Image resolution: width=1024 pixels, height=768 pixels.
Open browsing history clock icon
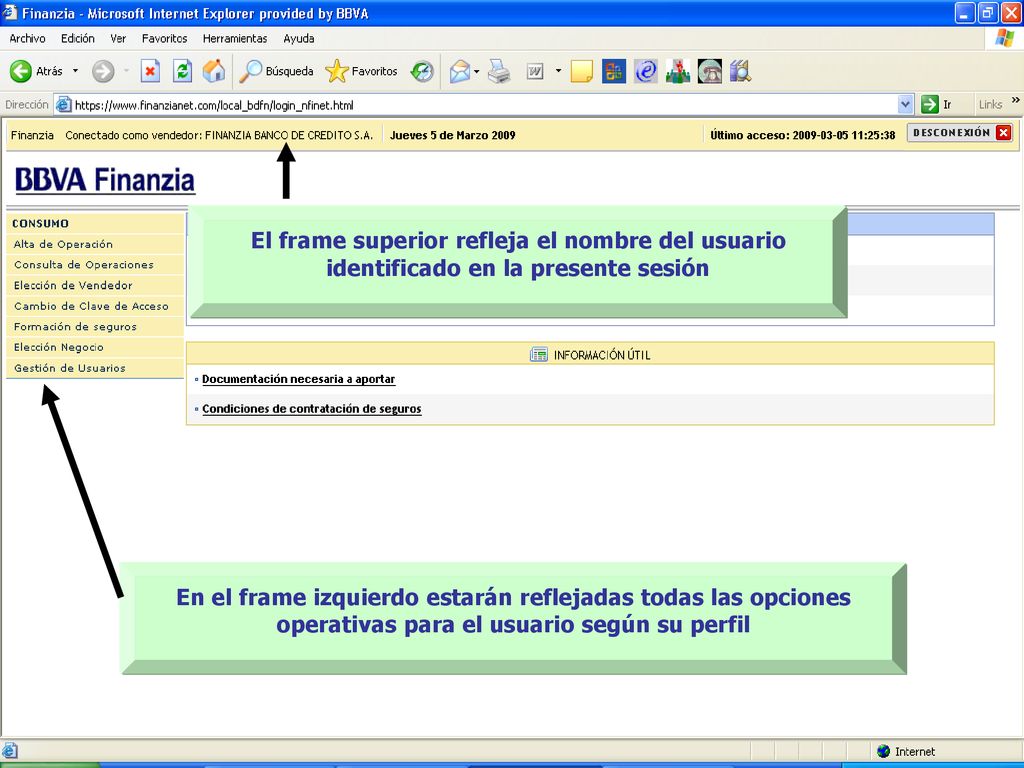(x=422, y=71)
